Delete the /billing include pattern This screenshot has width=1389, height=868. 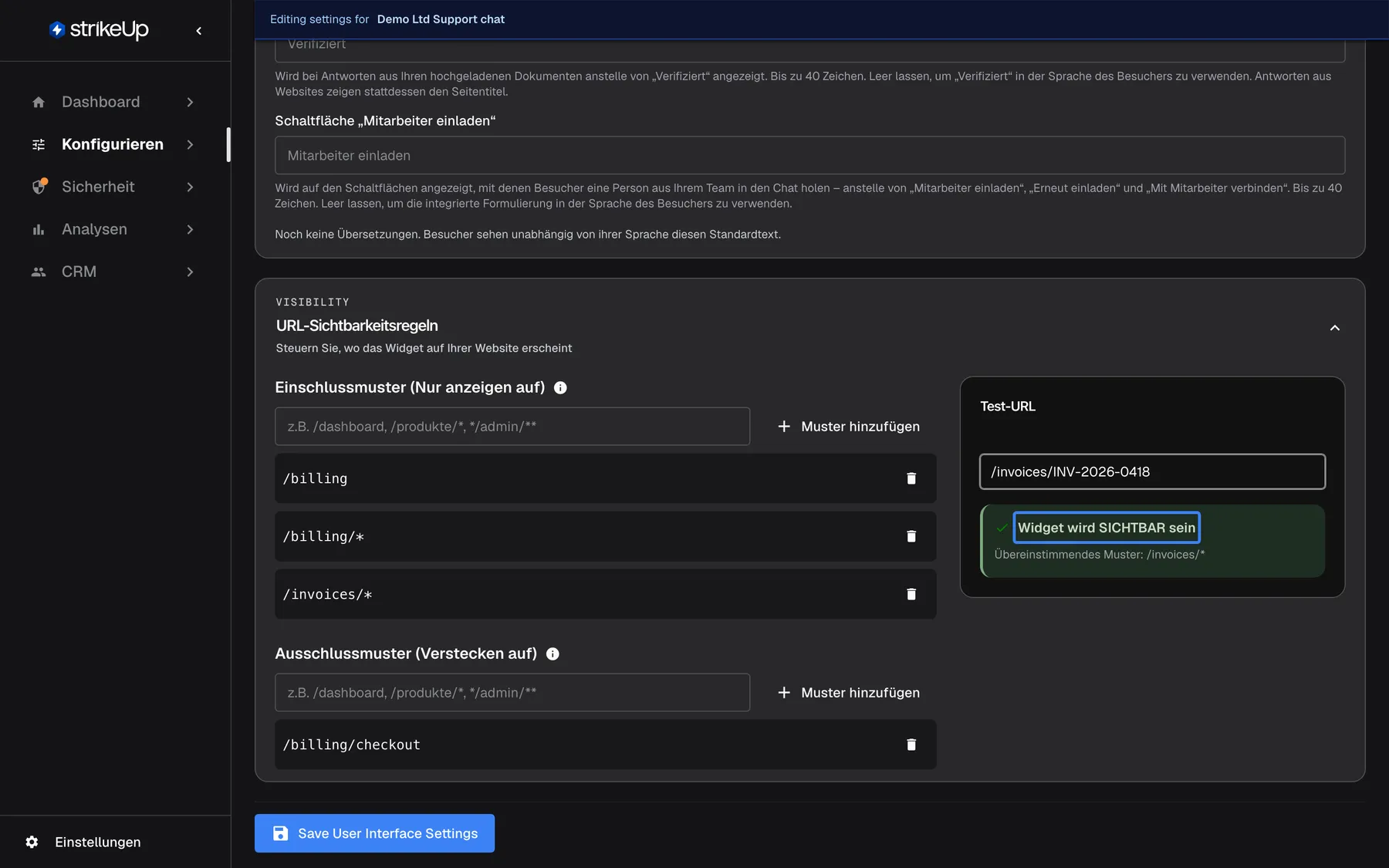tap(911, 478)
